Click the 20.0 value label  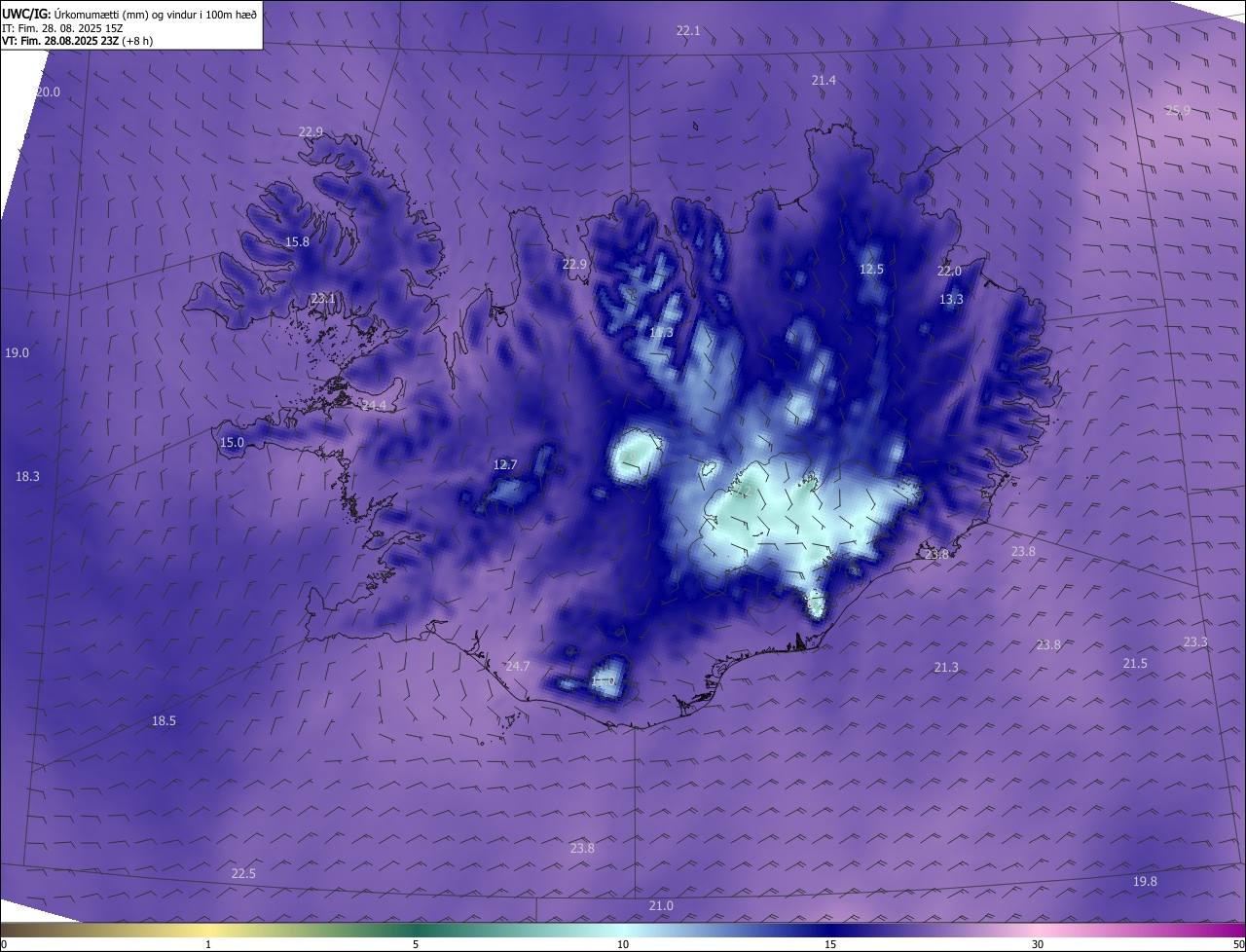coord(48,92)
